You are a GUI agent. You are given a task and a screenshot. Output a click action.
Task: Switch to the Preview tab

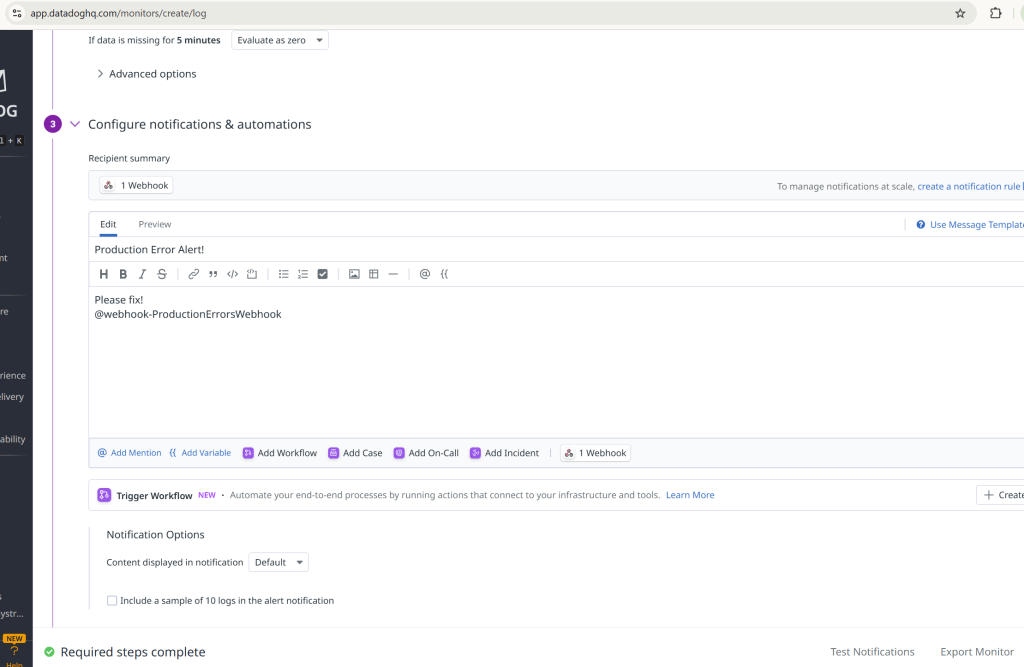pos(155,224)
